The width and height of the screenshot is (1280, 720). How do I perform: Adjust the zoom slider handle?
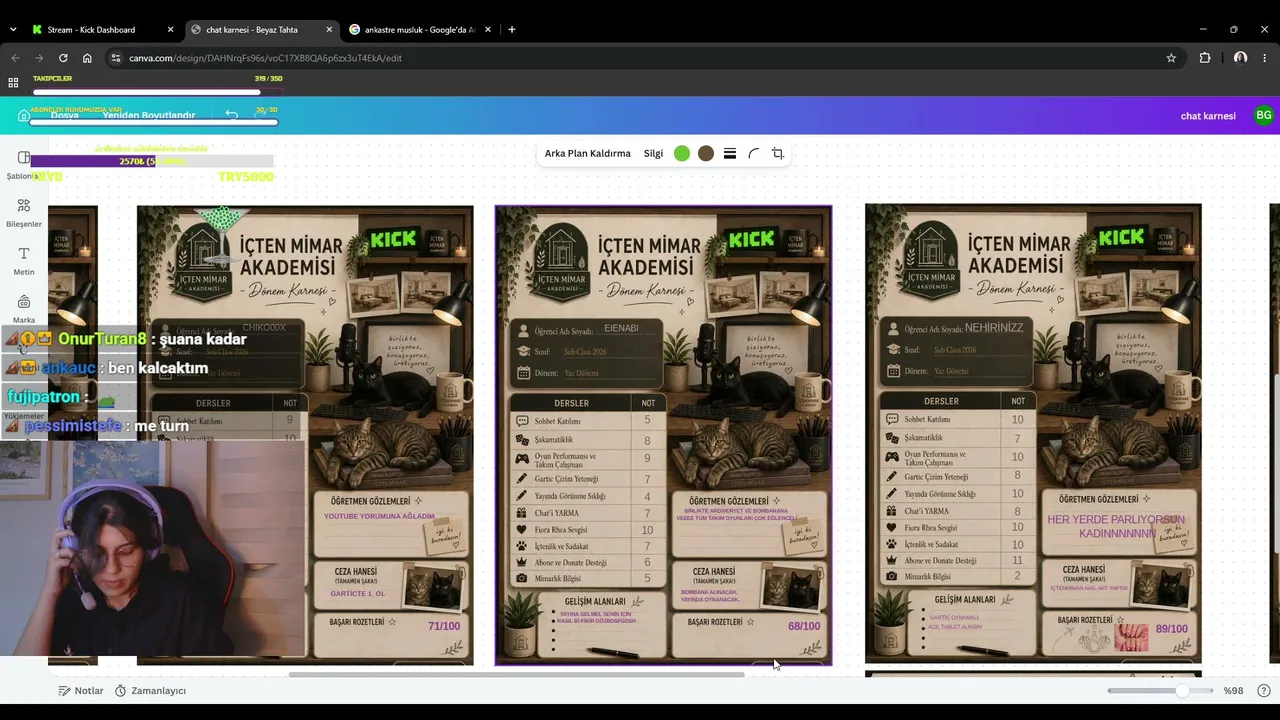tap(1182, 691)
